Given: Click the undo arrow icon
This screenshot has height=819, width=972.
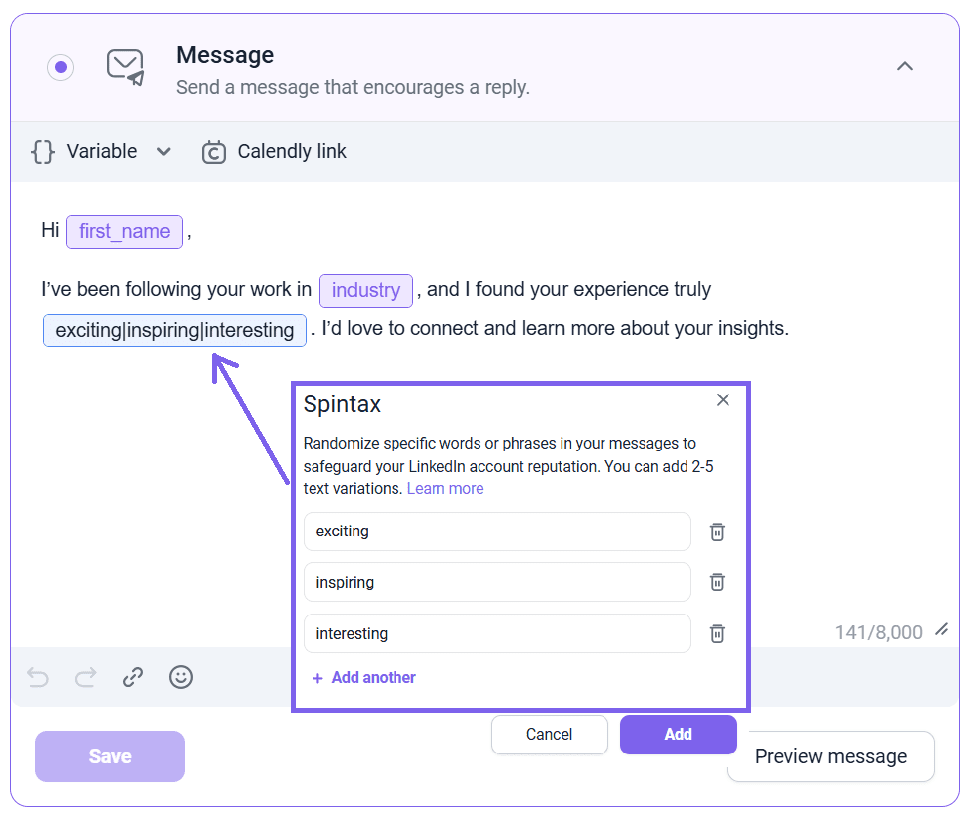Looking at the screenshot, I should tap(38, 678).
